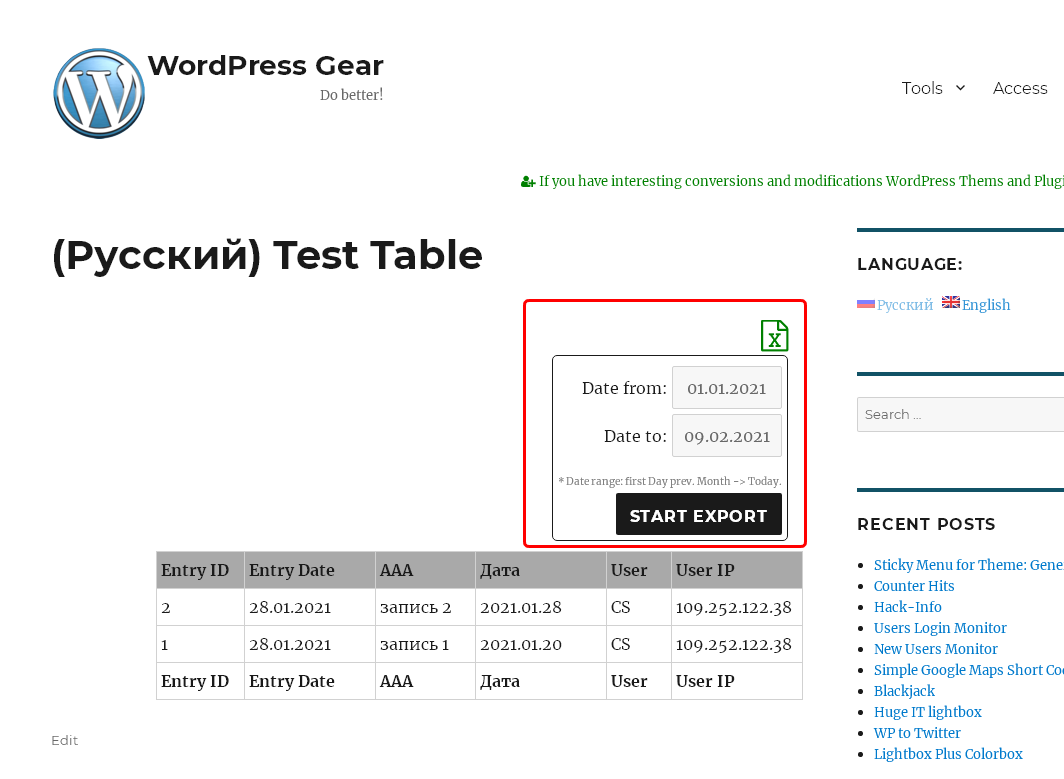
Task: Click the date range note text
Action: (670, 481)
